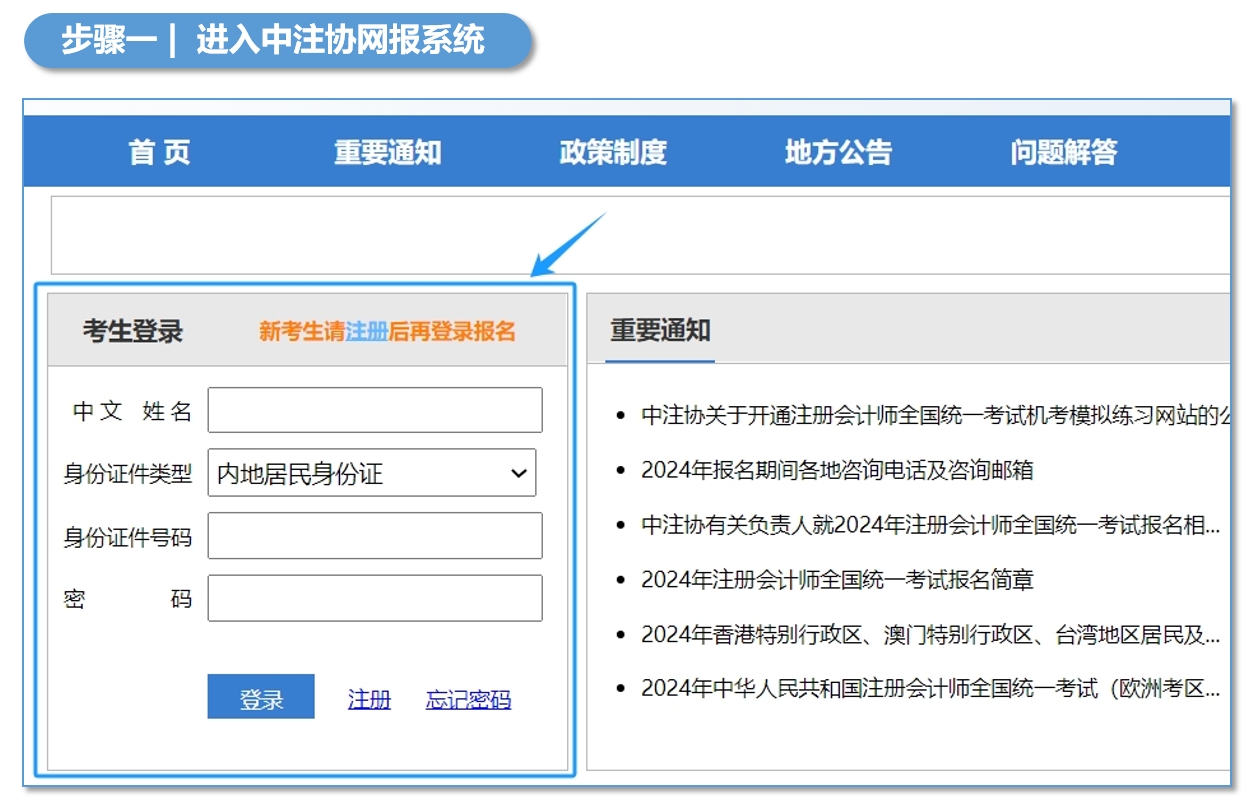The image size is (1257, 806).
Task: Expand the 身份证件类型 dropdown
Action: tap(372, 473)
